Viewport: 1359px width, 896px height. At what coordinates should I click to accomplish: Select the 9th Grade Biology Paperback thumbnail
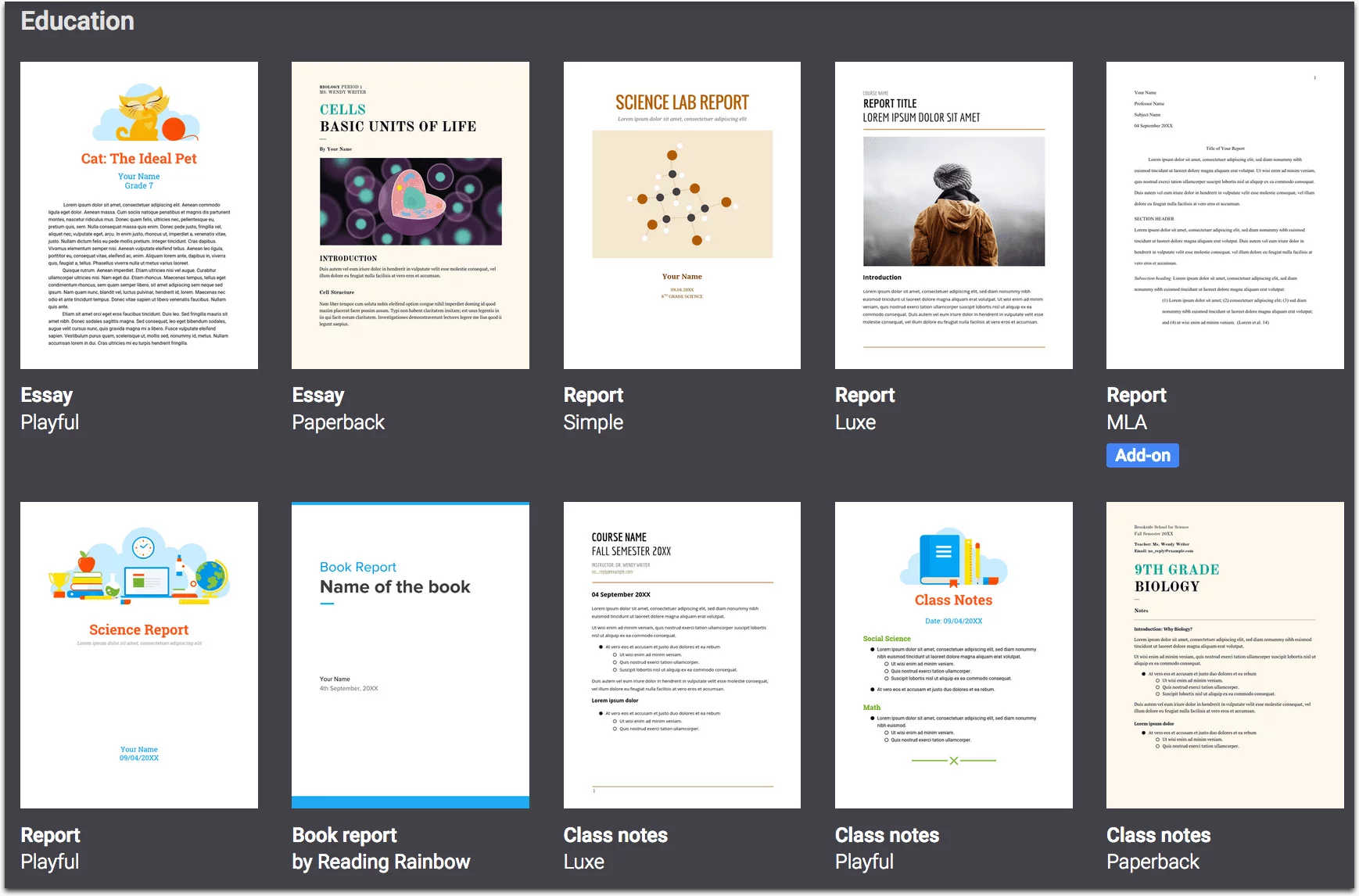click(1225, 655)
